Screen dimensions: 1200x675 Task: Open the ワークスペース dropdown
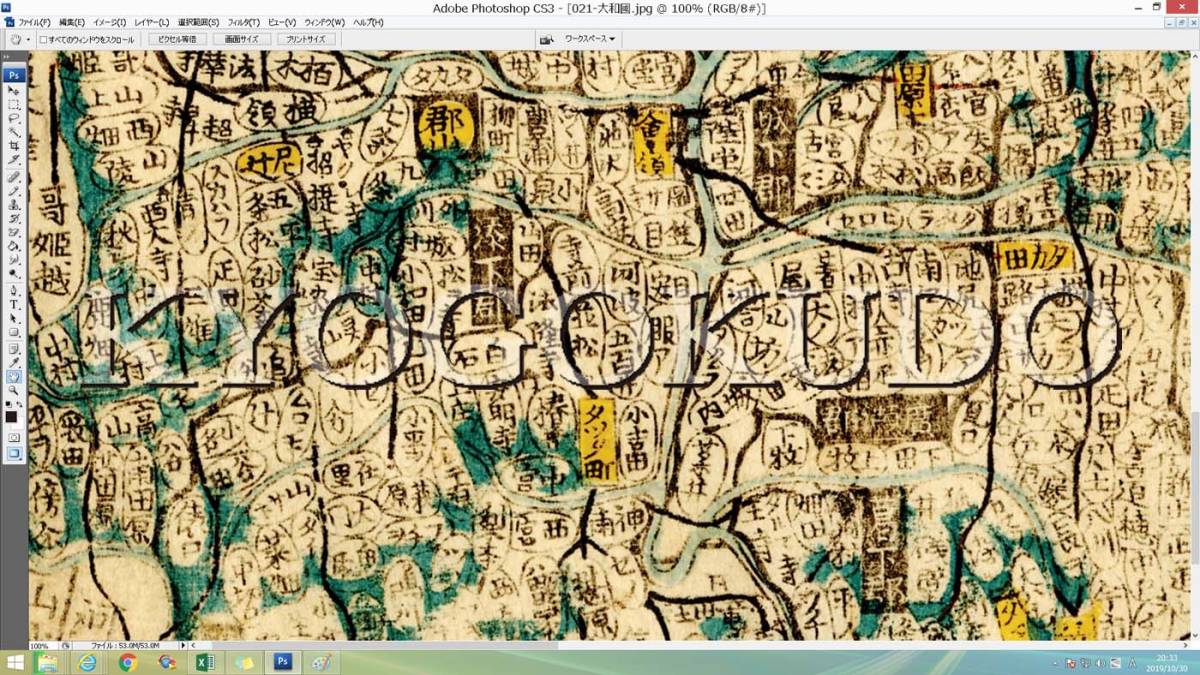(591, 39)
